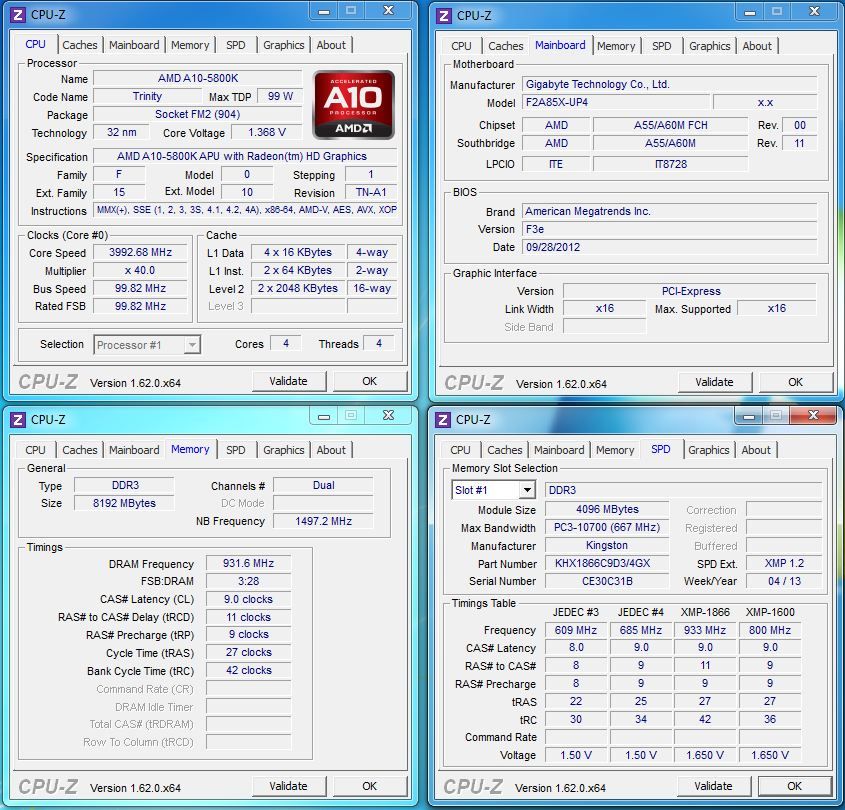845x810 pixels.
Task: Click OK in the Mainboard window
Action: pos(795,382)
